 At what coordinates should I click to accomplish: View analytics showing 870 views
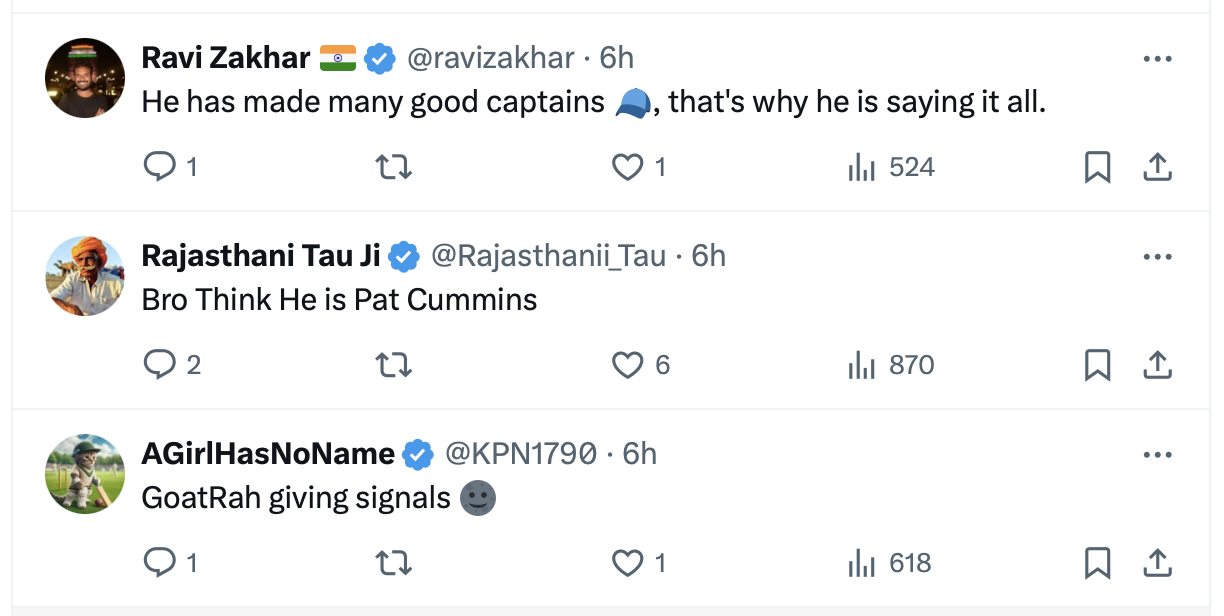click(x=891, y=365)
